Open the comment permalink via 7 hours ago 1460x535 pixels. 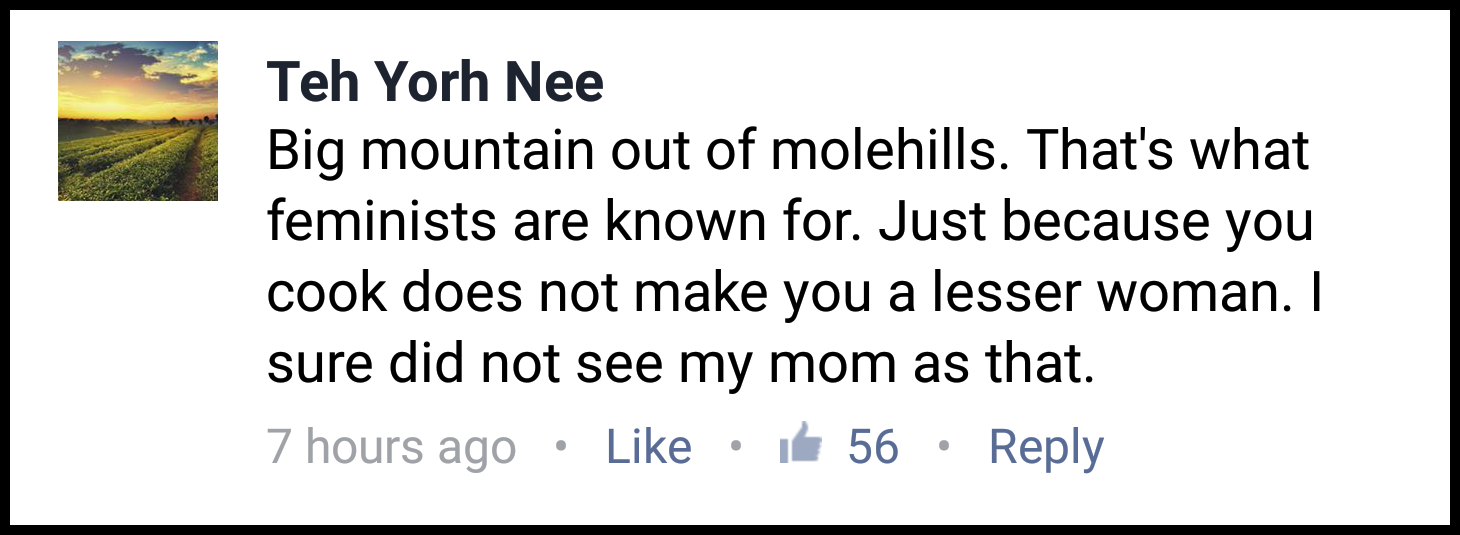click(391, 448)
